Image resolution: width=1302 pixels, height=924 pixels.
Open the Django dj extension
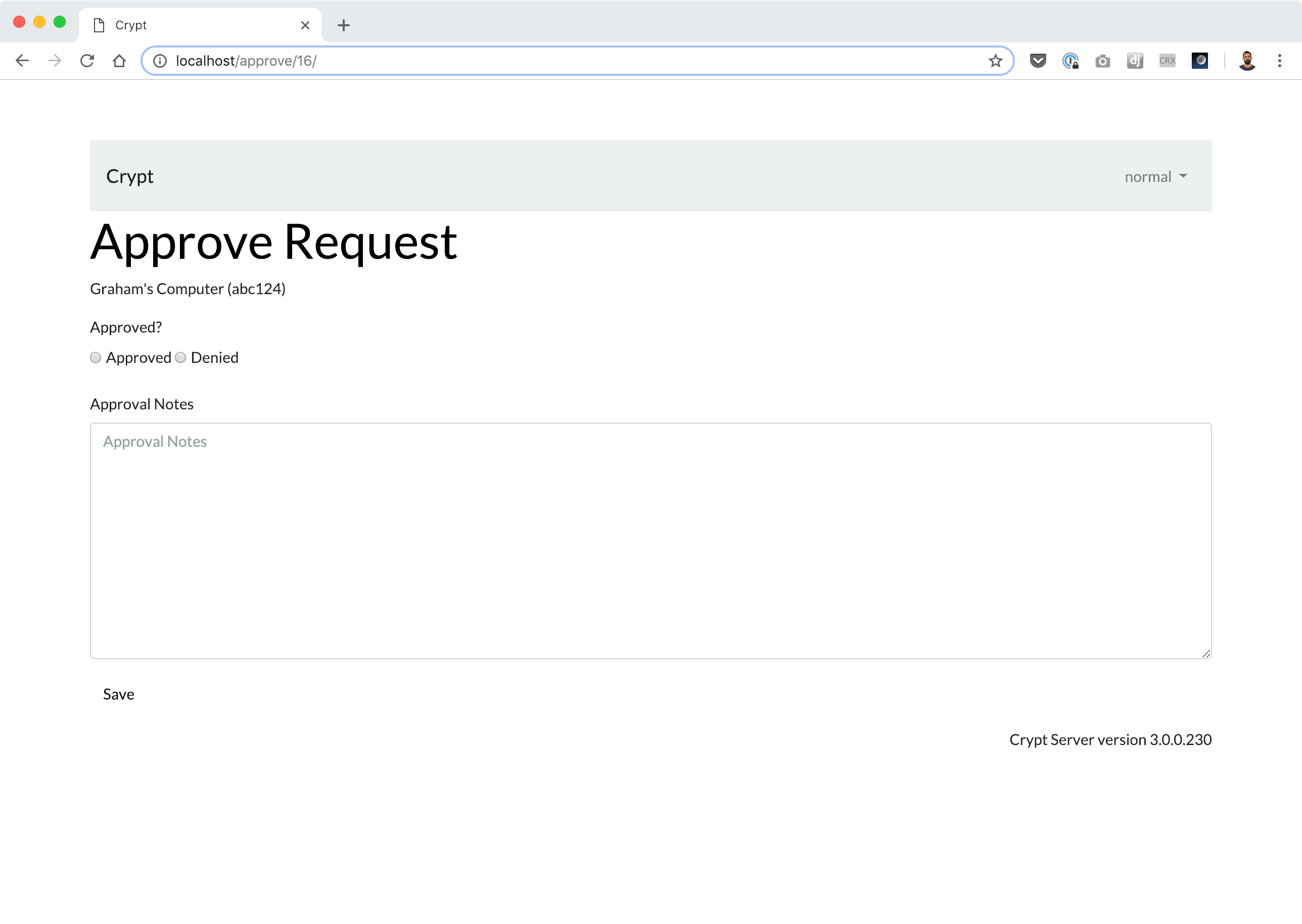click(1135, 61)
